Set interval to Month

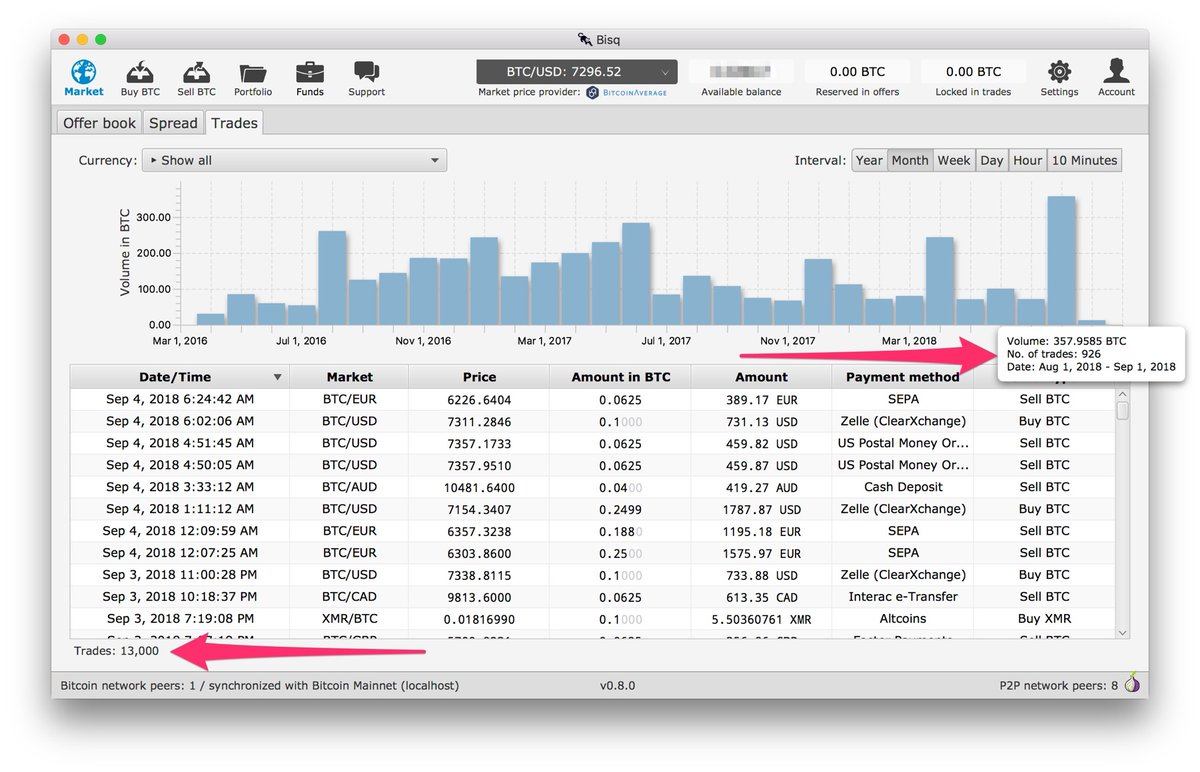tap(910, 160)
